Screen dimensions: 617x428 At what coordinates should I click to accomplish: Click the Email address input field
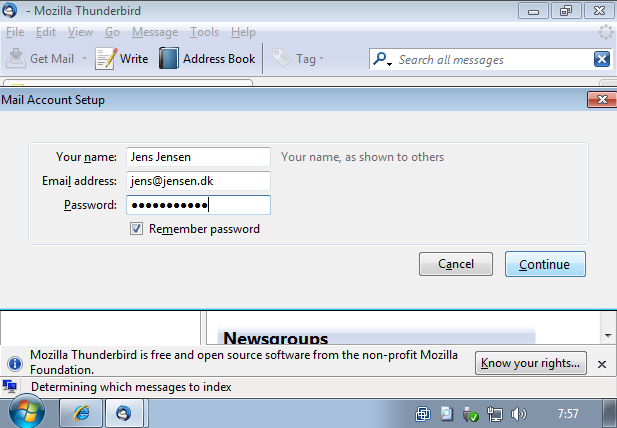198,181
